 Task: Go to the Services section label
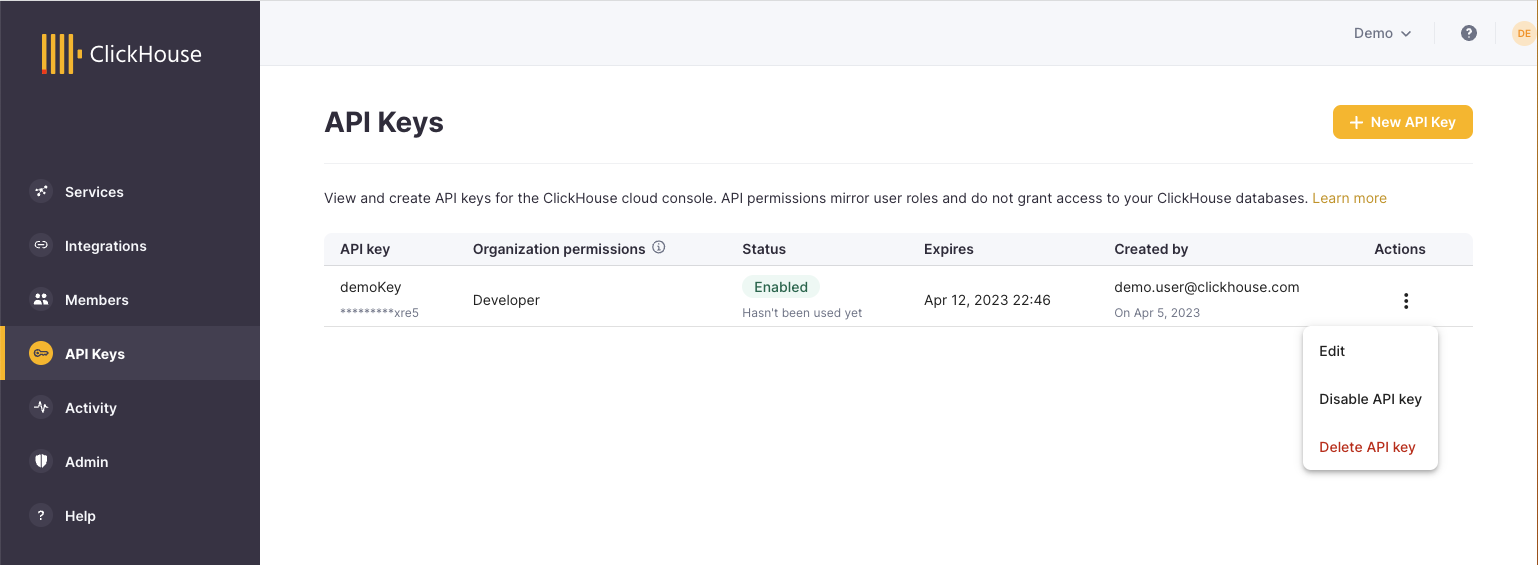pos(94,192)
